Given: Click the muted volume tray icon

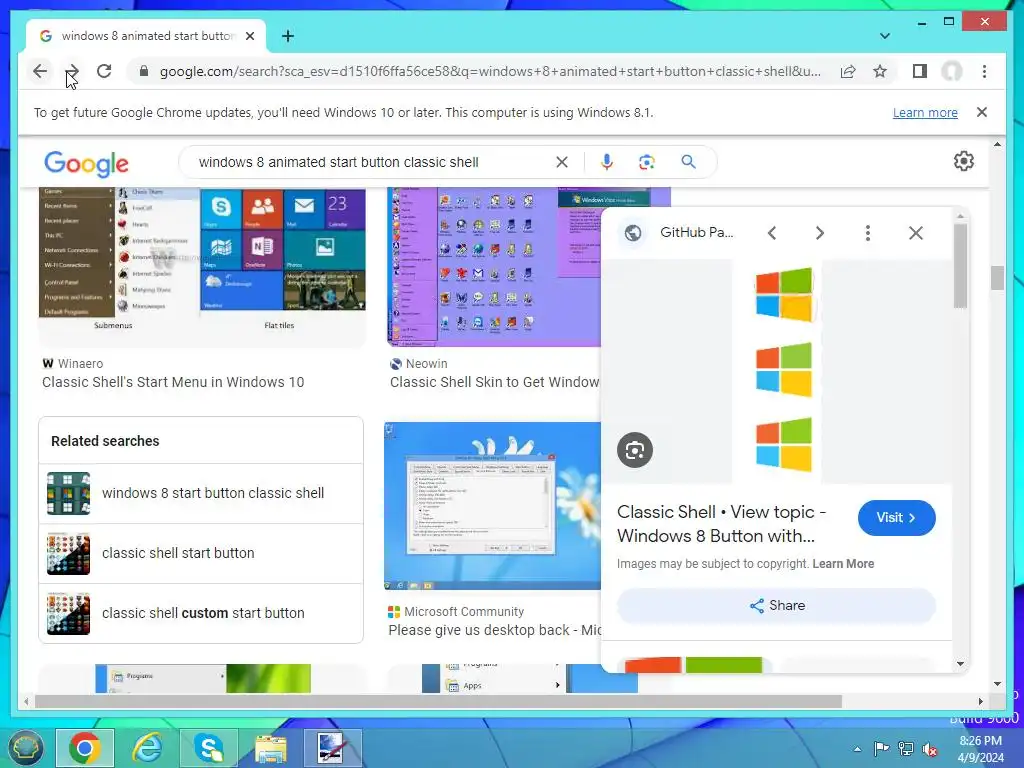Looking at the screenshot, I should tap(929, 750).
